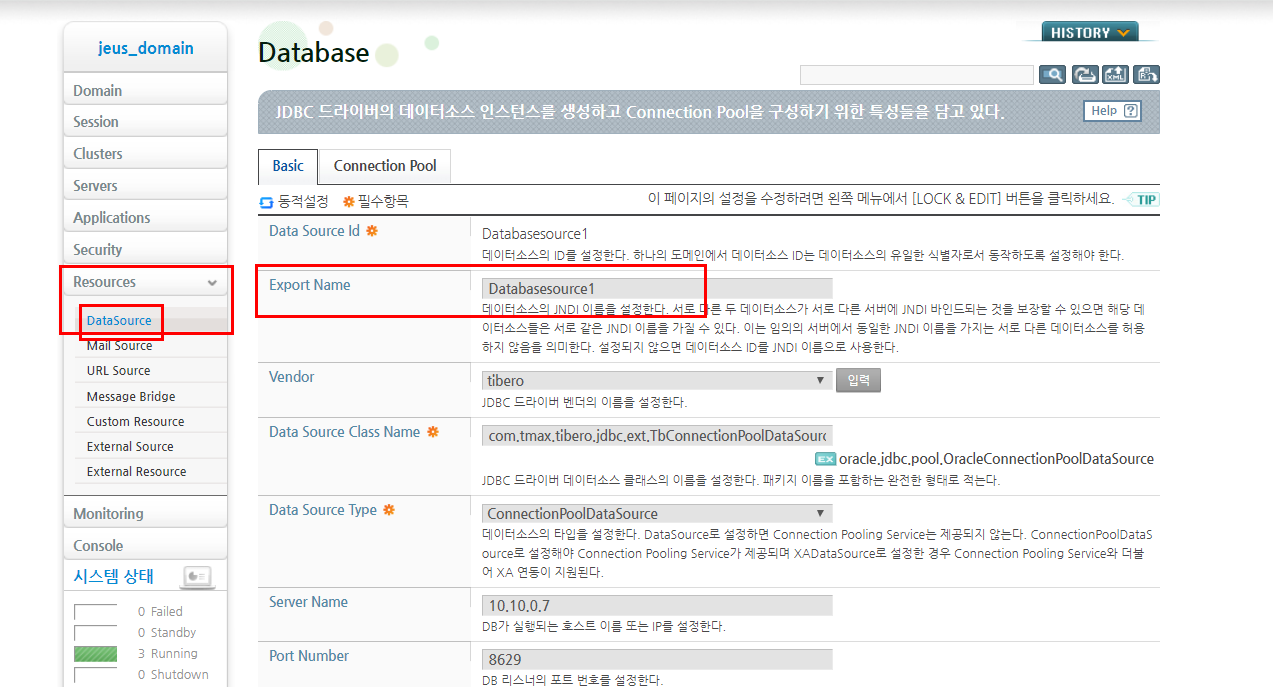Open the Applications menu
The width and height of the screenshot is (1273, 687).
pos(145,218)
